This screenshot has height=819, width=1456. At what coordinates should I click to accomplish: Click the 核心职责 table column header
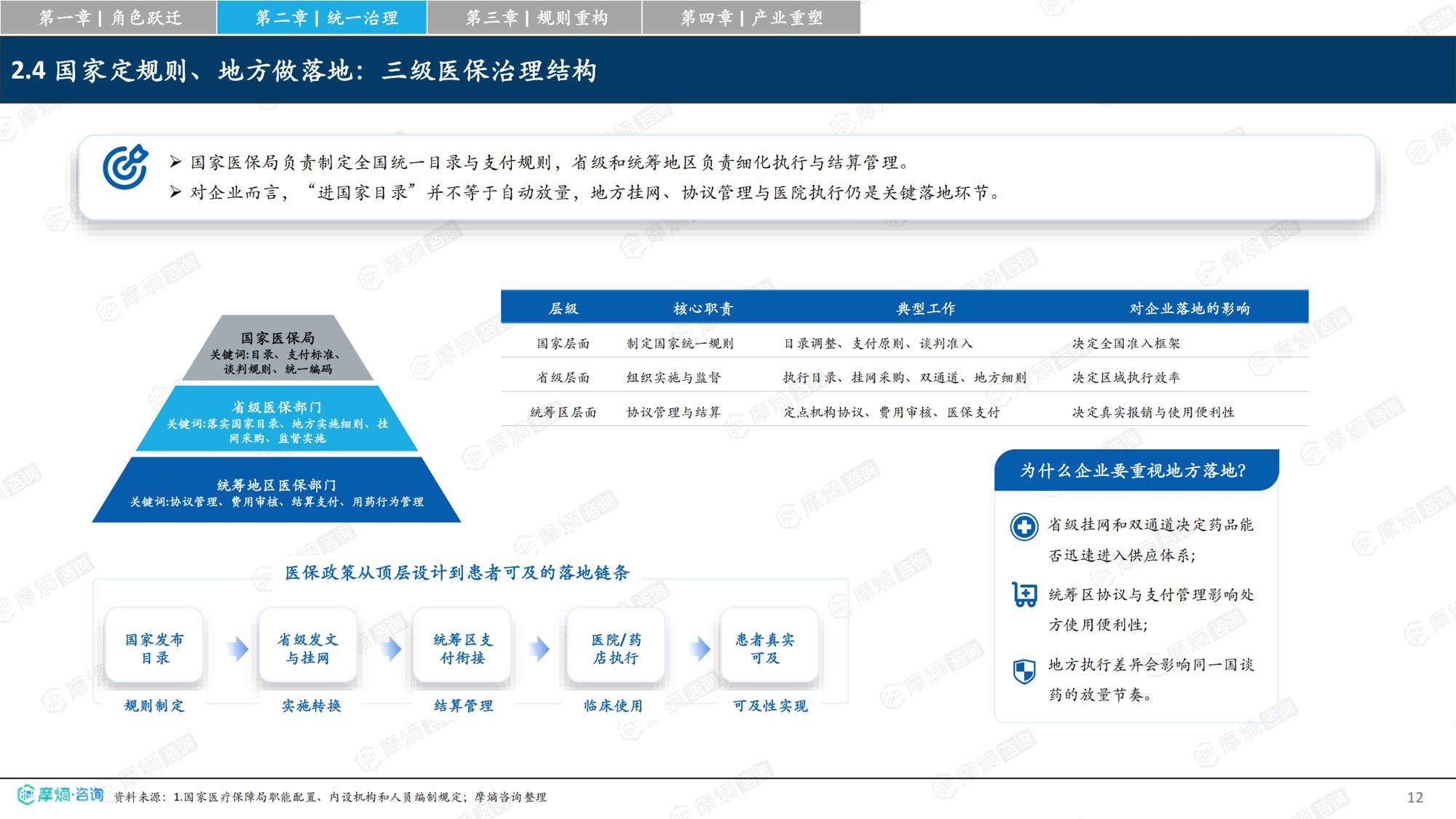pyautogui.click(x=703, y=309)
